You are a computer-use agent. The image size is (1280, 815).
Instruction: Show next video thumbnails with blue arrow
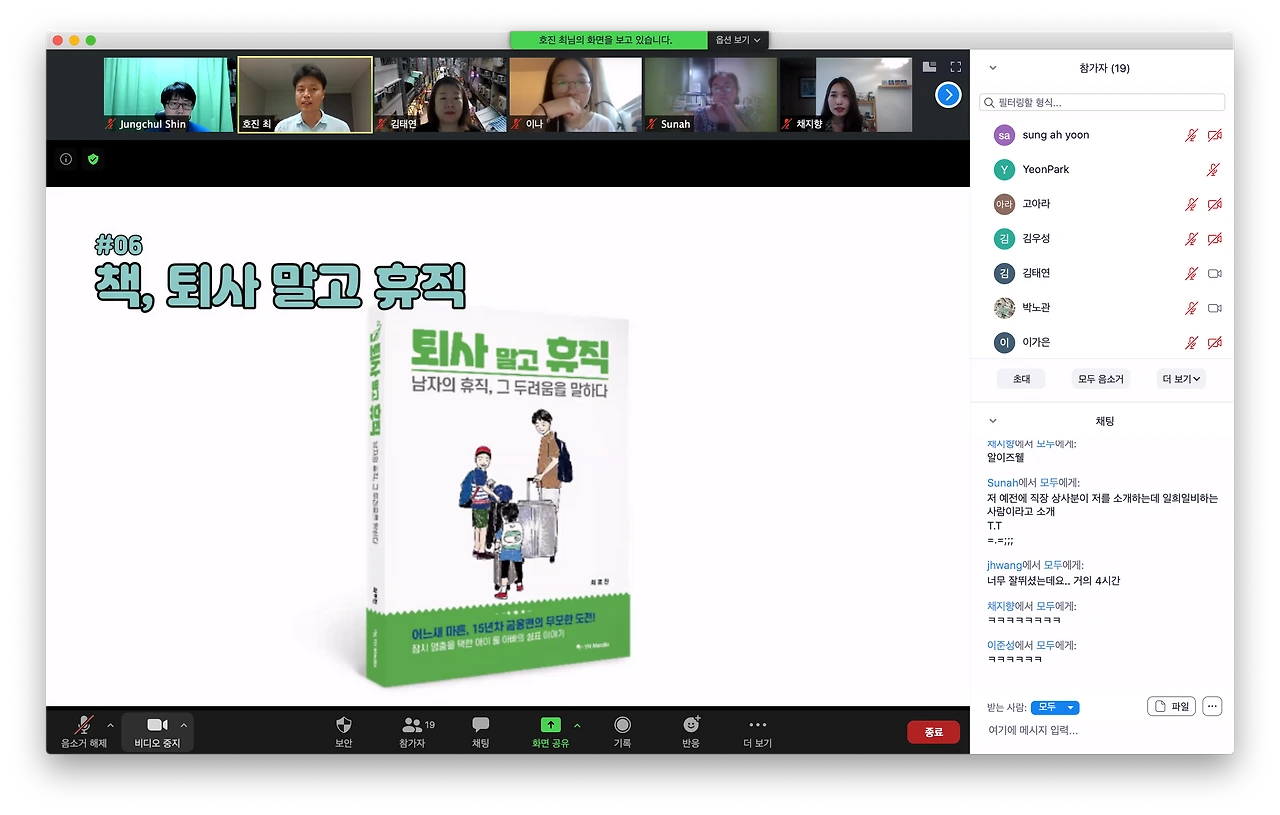coord(948,95)
